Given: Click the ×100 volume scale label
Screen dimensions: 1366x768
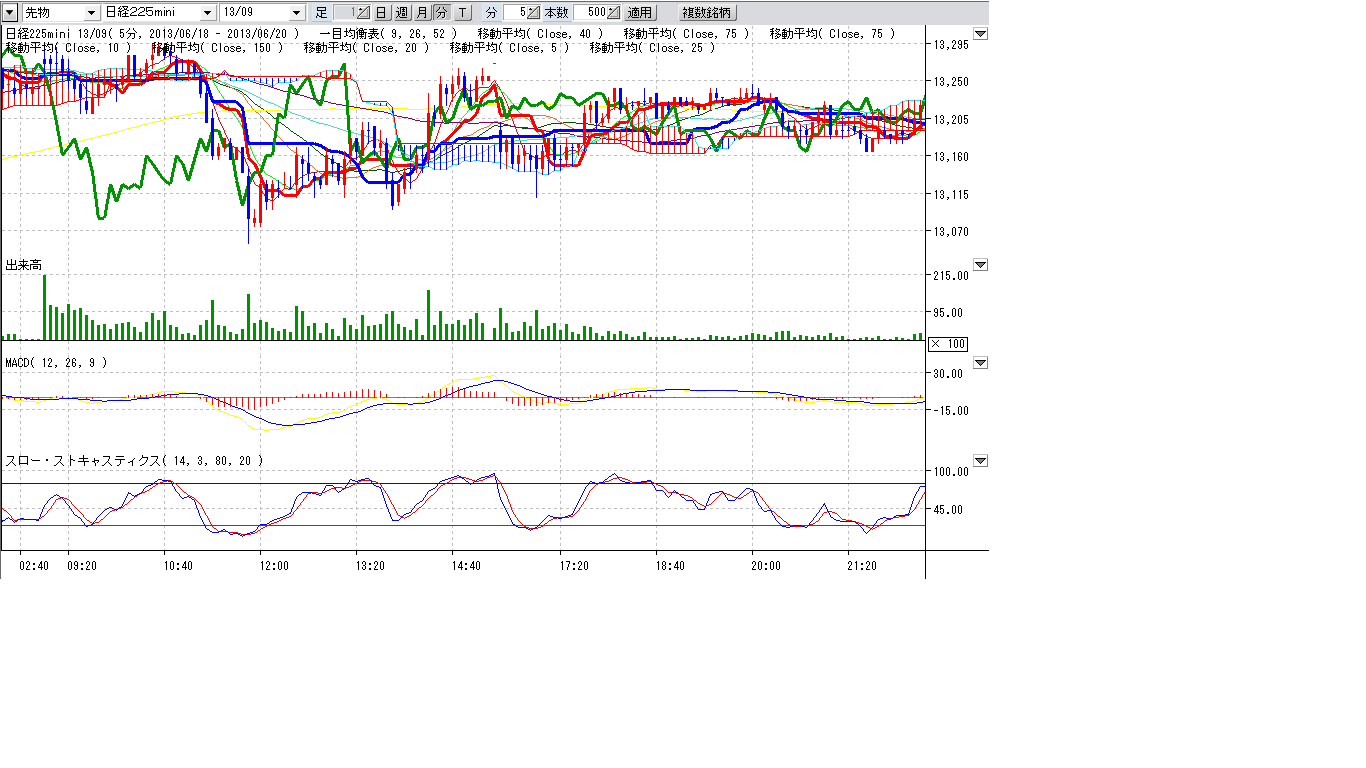Looking at the screenshot, I should click(x=947, y=344).
